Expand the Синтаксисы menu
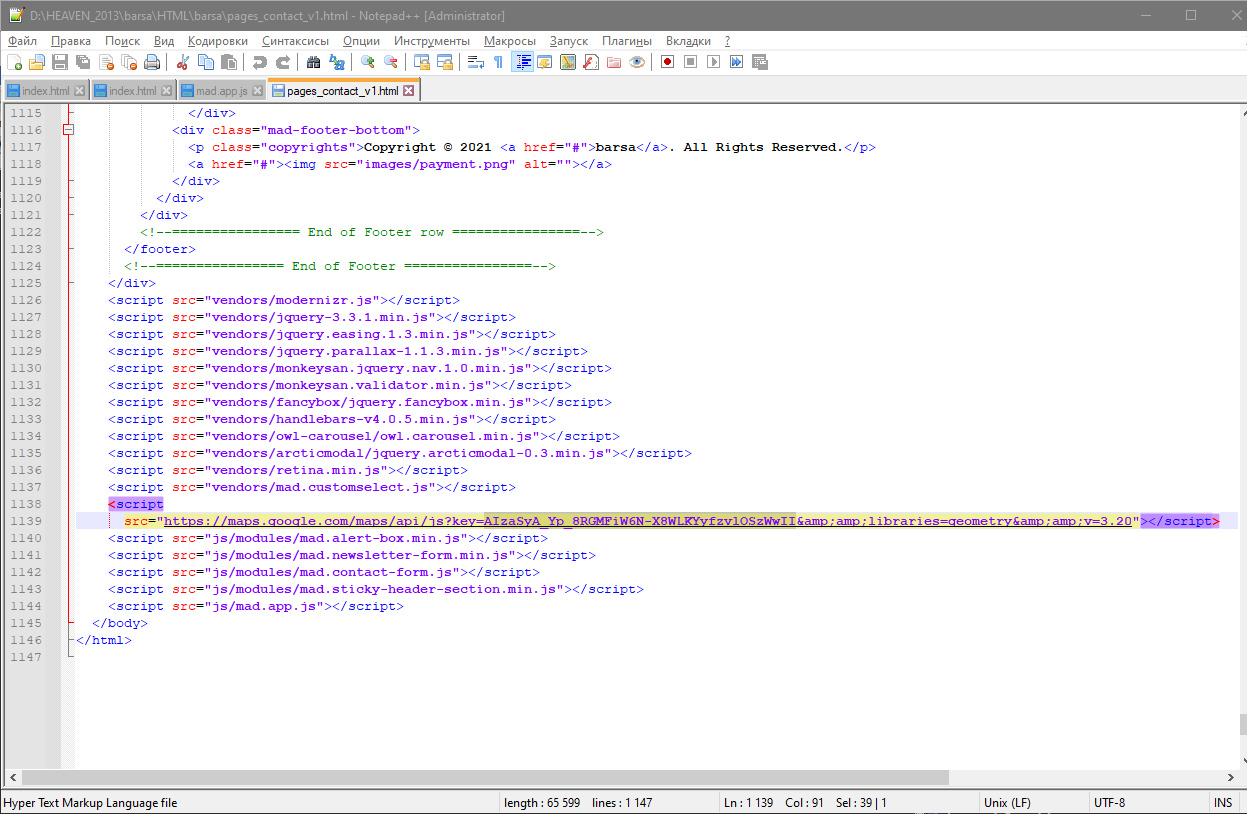Viewport: 1247px width, 814px height. click(x=295, y=41)
